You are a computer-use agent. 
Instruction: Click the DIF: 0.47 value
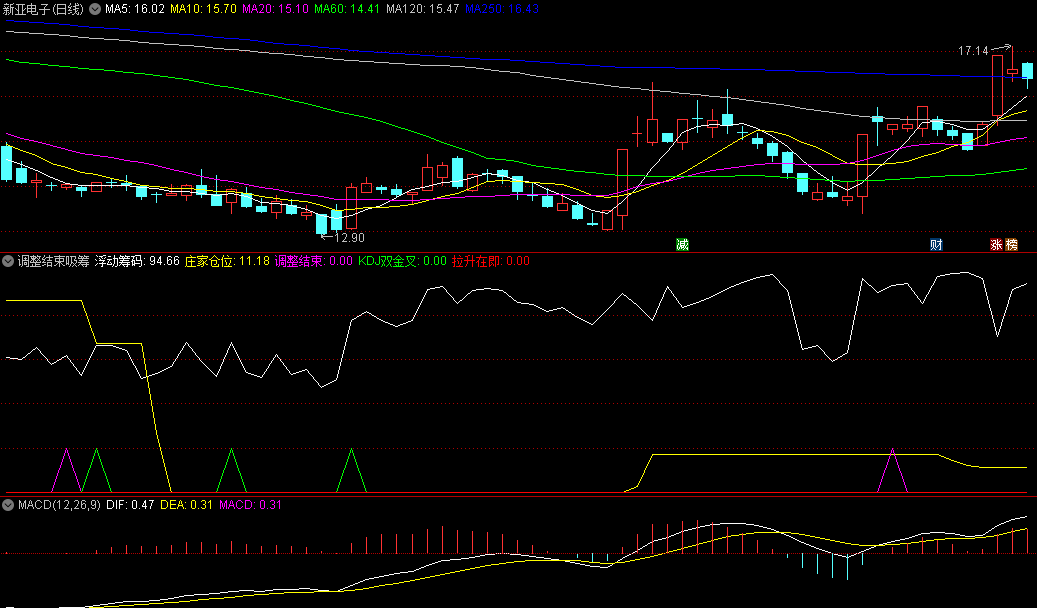130,505
